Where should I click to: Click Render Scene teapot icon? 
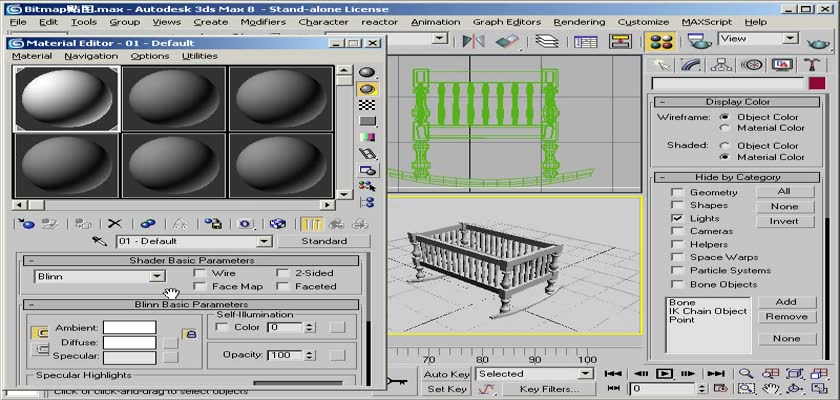coord(700,41)
